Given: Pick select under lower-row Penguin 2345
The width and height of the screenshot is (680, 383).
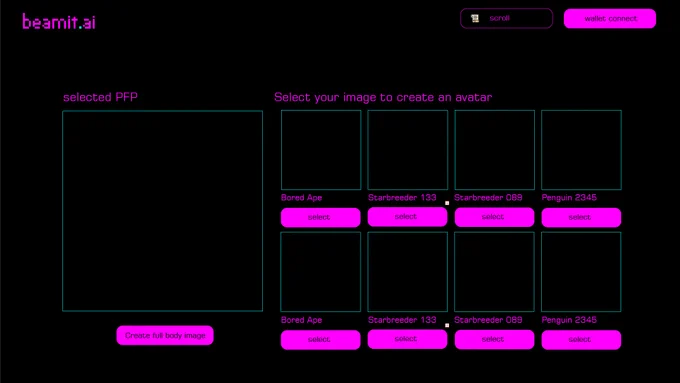Looking at the screenshot, I should coord(581,340).
